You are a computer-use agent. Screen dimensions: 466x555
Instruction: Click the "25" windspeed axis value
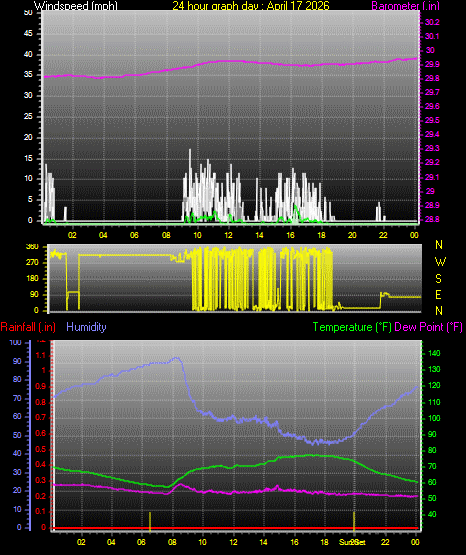28,116
